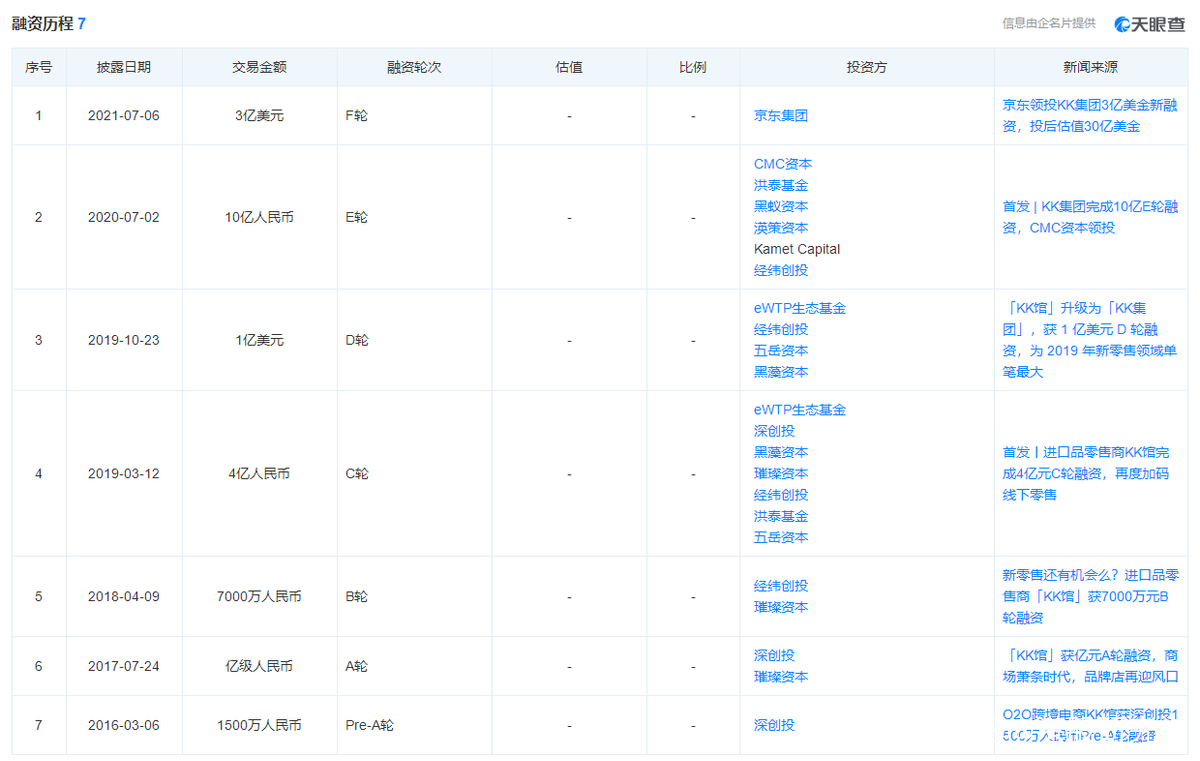Open news link about 1亿美元 D轮融资
This screenshot has height=761, width=1200.
1090,340
